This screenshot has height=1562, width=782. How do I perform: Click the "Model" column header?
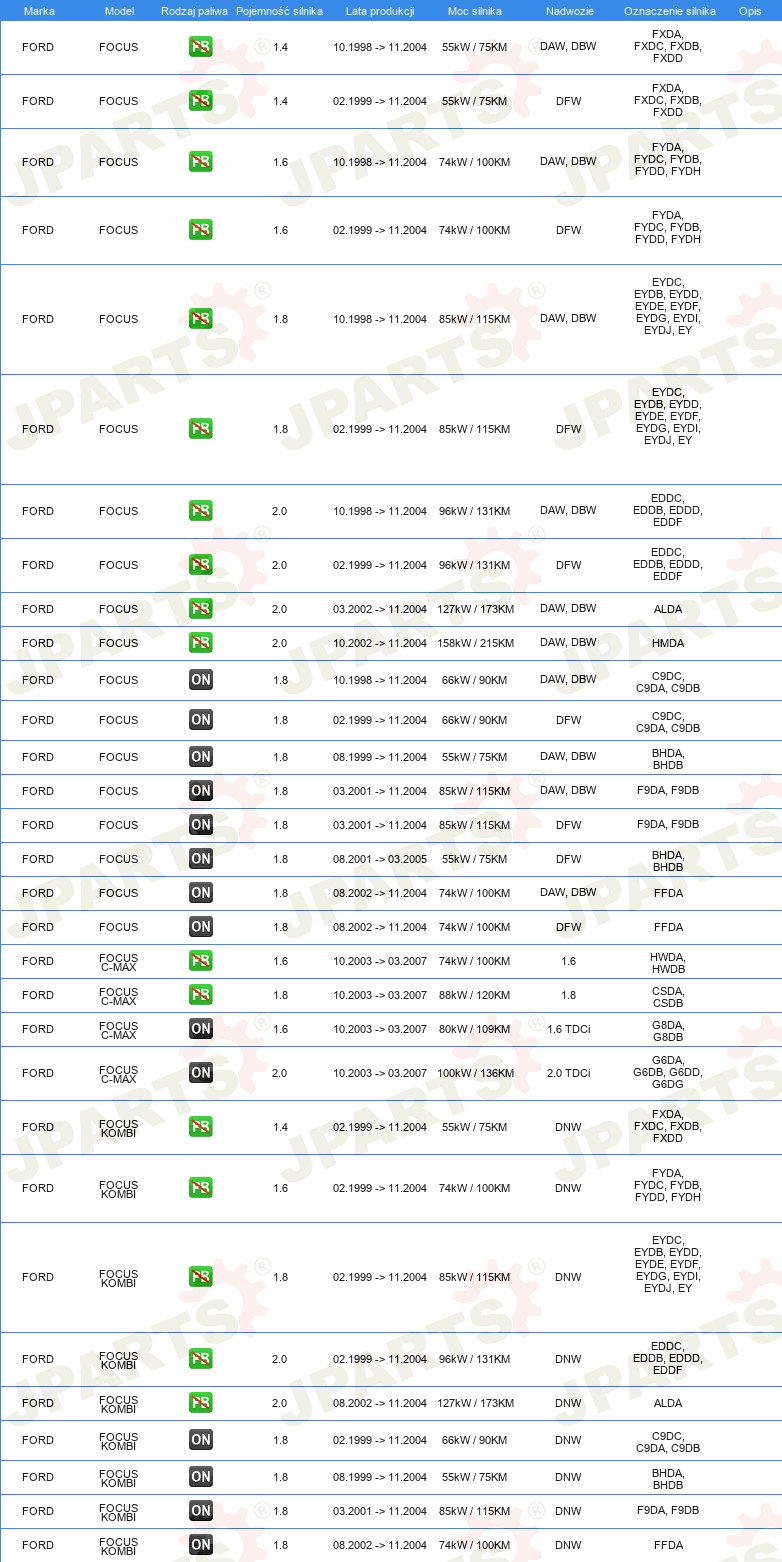click(119, 11)
